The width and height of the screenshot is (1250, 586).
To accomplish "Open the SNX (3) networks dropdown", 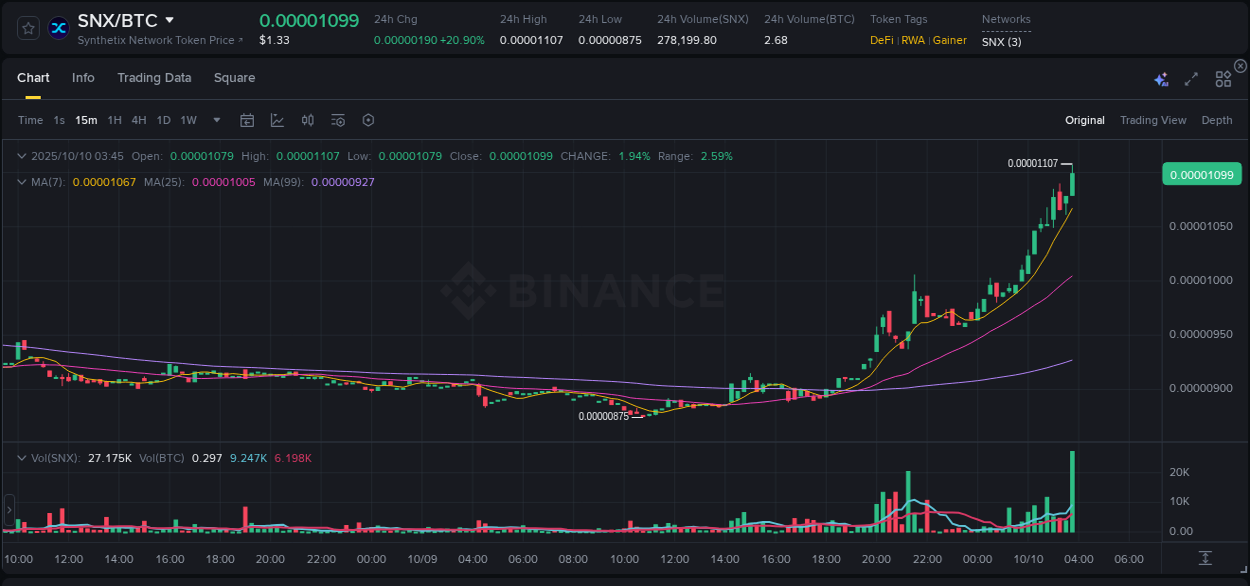I will [1003, 41].
